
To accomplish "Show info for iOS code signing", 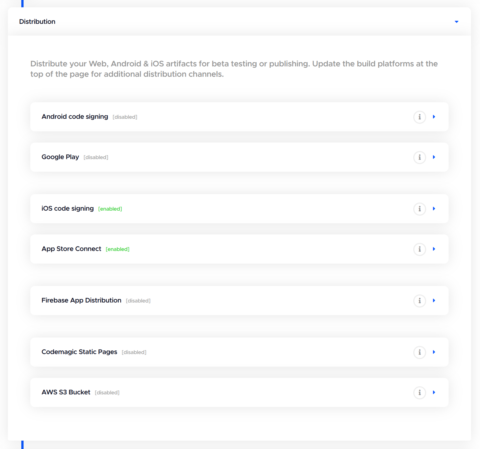I will [419, 209].
